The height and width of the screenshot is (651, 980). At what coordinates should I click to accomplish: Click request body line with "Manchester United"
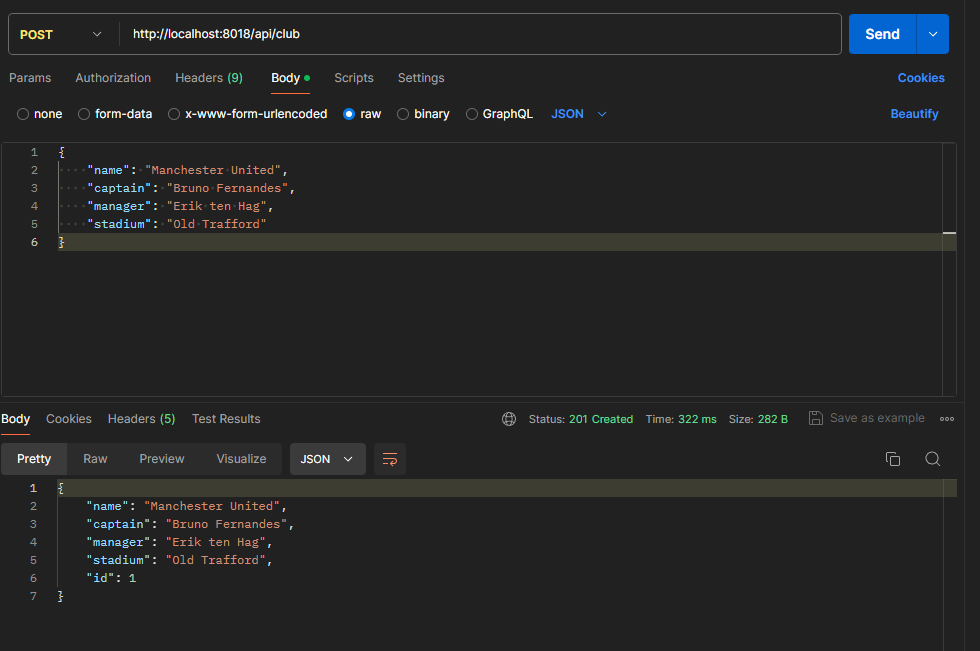click(x=188, y=171)
